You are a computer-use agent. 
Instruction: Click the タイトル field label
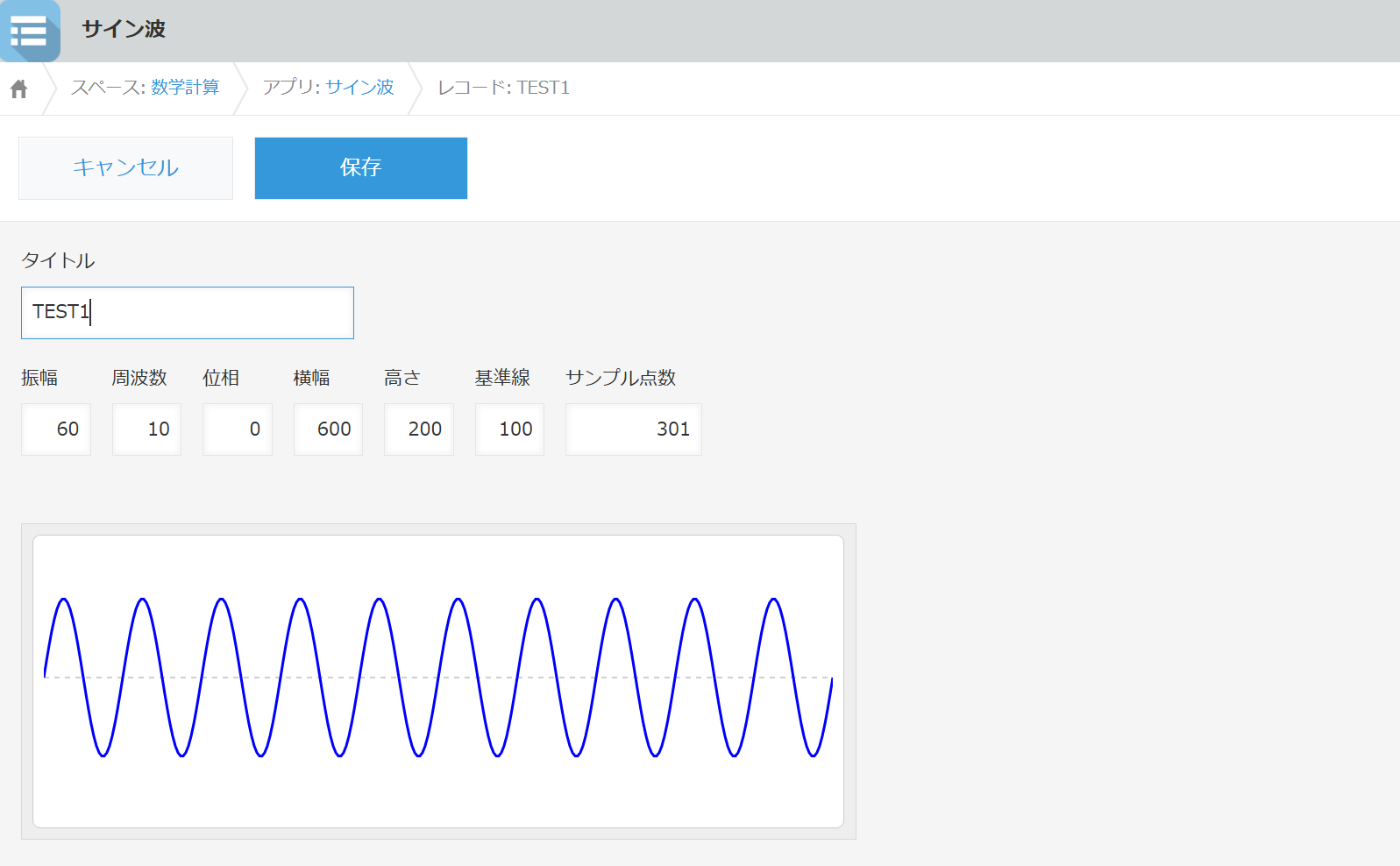[58, 260]
